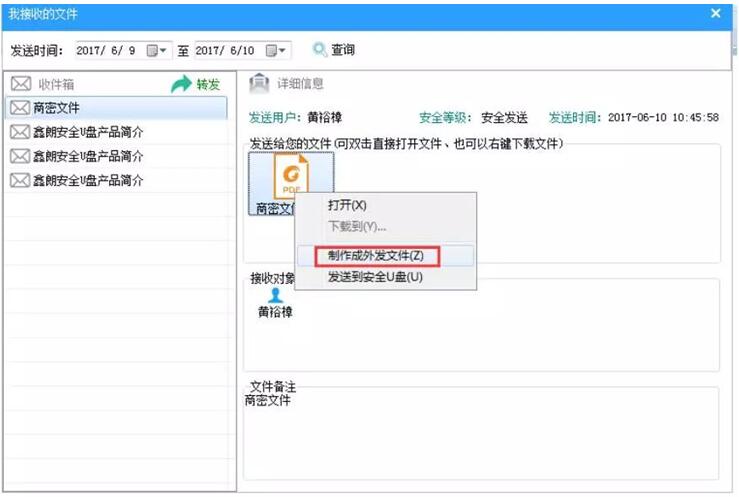Image resolution: width=739 pixels, height=497 pixels.
Task: Click the 黄裕樟 recipient user avatar icon
Action: 276,295
